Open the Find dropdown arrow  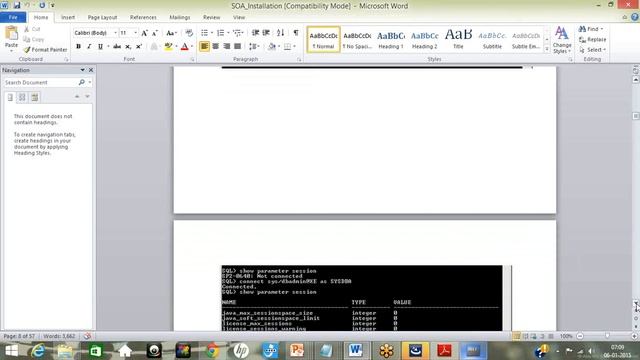[x=602, y=29]
